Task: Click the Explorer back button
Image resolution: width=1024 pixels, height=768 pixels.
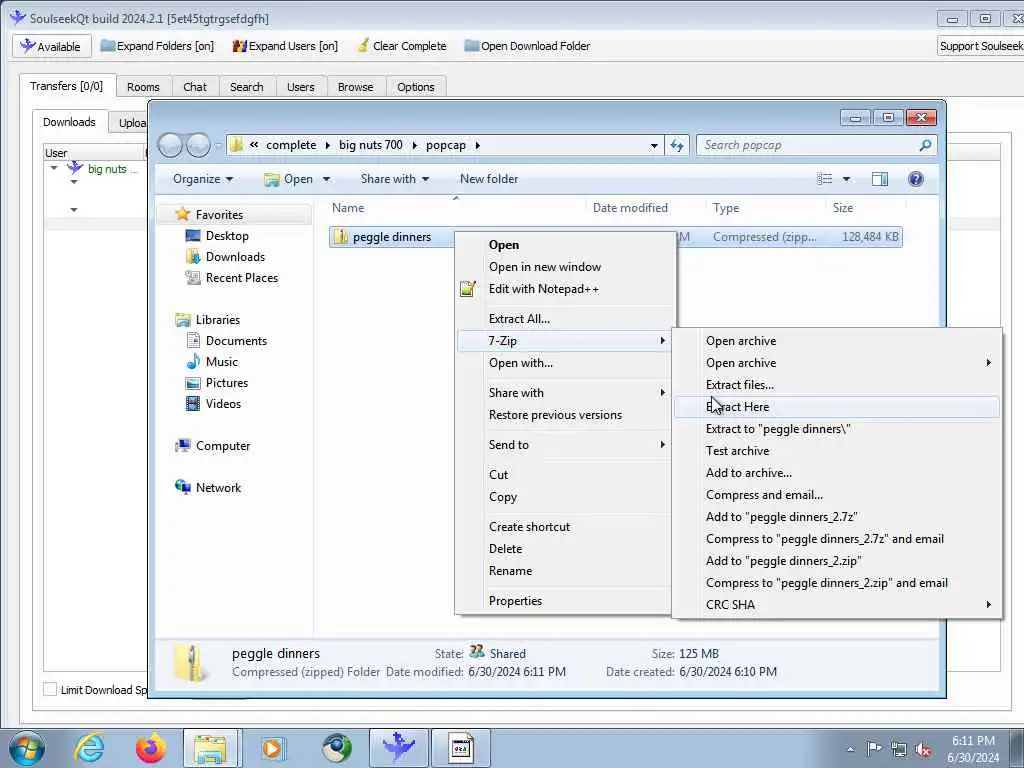Action: (171, 145)
